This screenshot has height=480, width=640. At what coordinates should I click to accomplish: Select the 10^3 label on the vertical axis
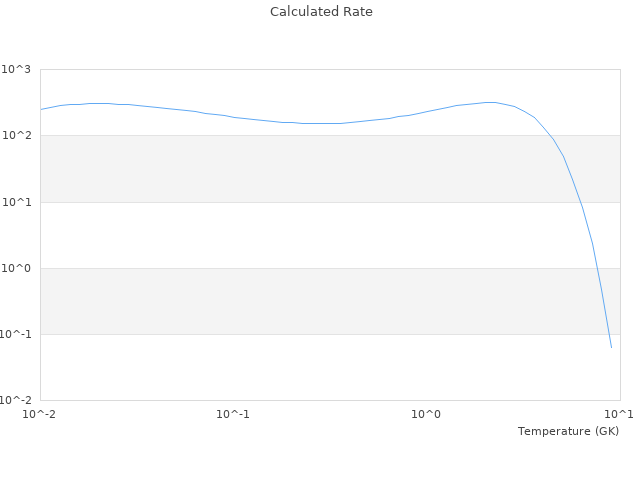click(16, 69)
